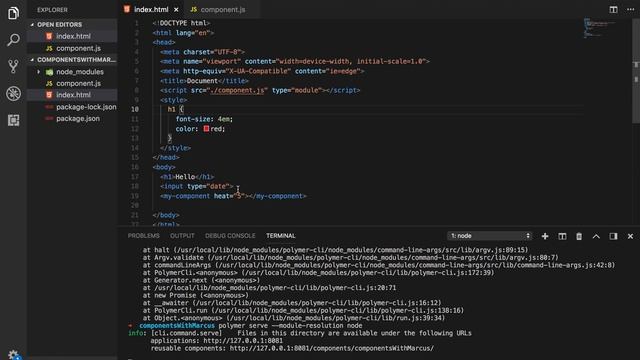
Task: Click the font-size: 4em declaration
Action: pyautogui.click(x=204, y=119)
